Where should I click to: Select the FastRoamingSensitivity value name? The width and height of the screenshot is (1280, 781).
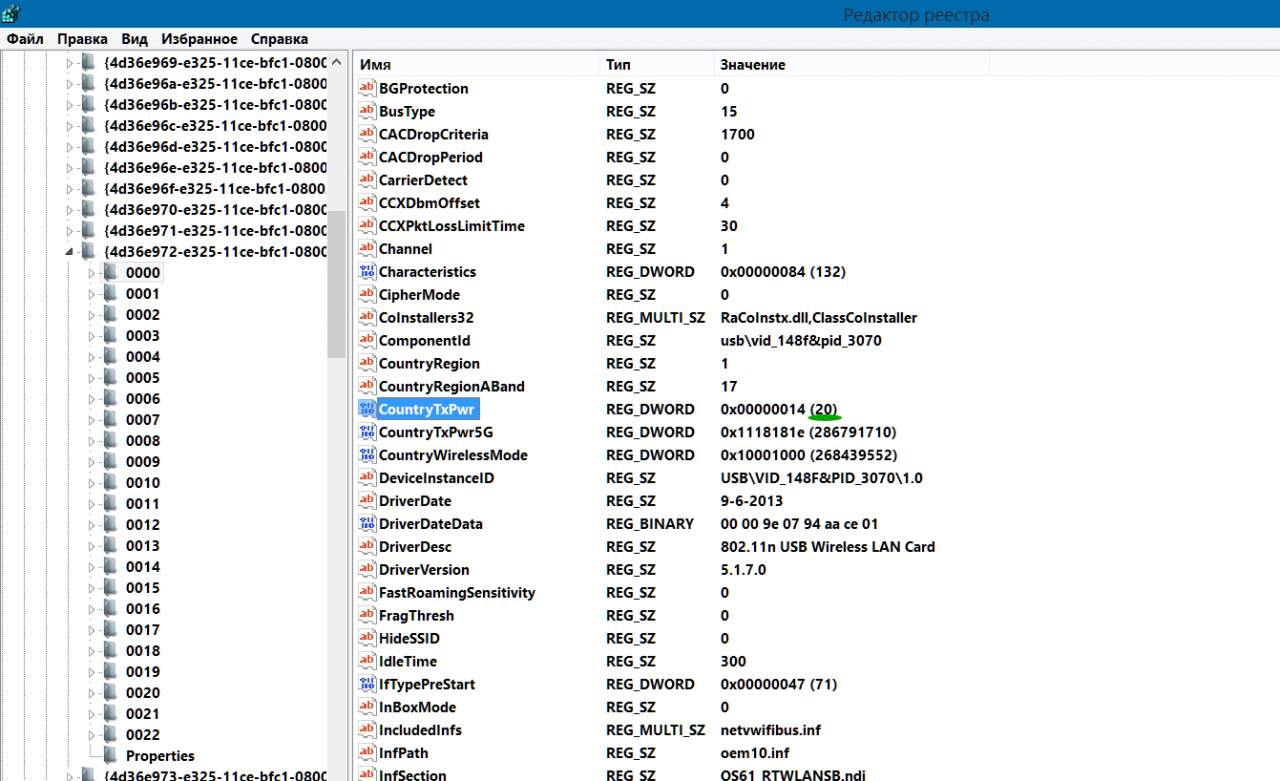pos(457,593)
